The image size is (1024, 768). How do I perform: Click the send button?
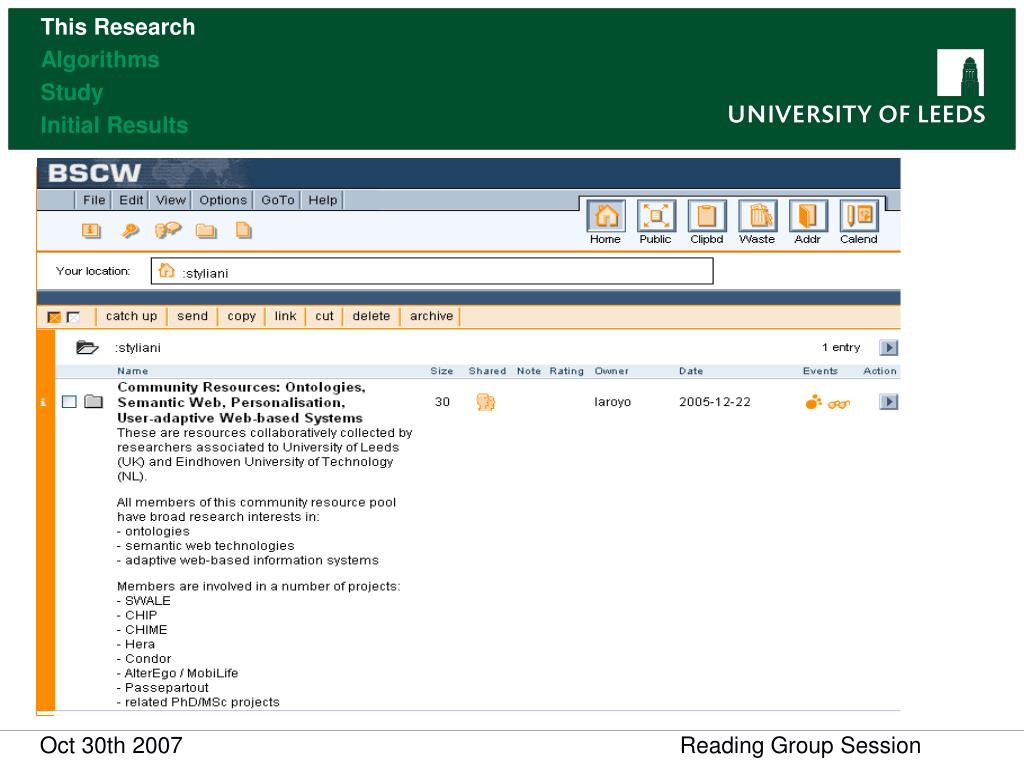click(x=192, y=316)
